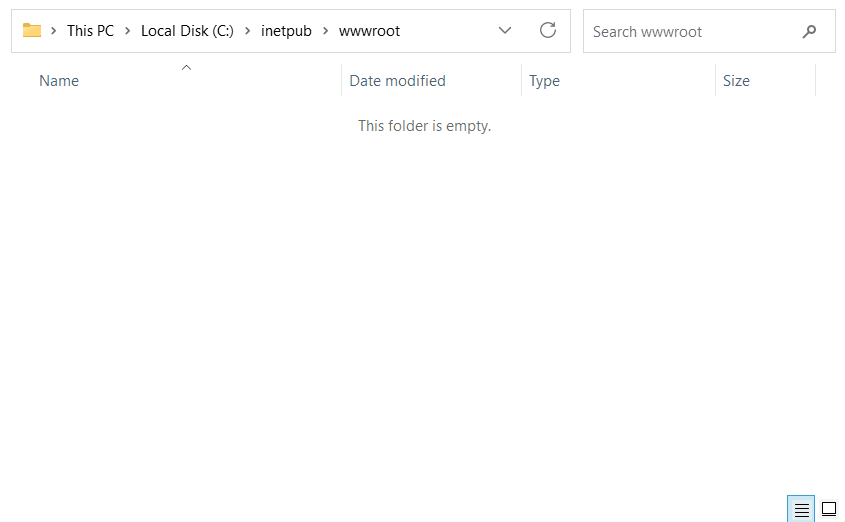This screenshot has width=845, height=522.
Task: Go to Local Disk (C:) breadcrumb
Action: click(x=187, y=31)
